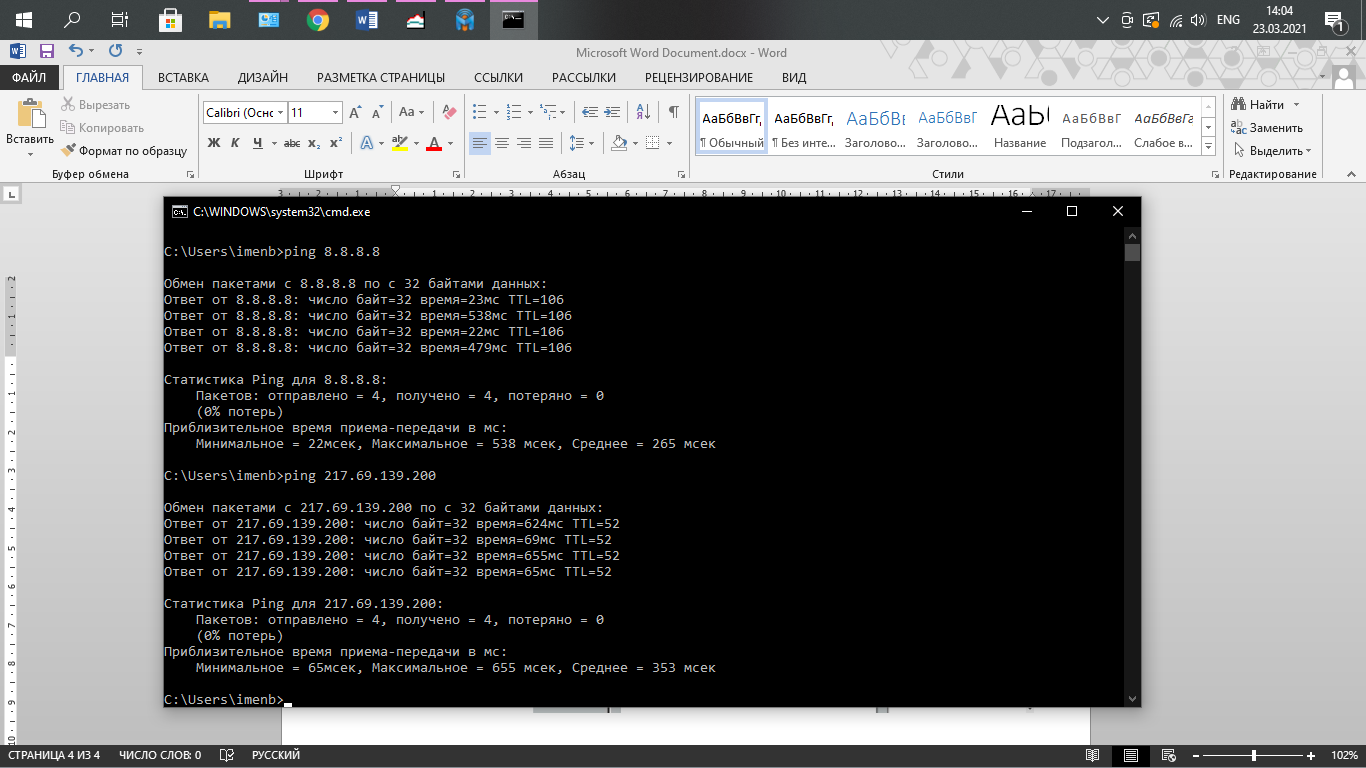Screen dimensions: 1366x768
Task: Click the zoom slider handle in the status bar
Action: (x=1254, y=755)
